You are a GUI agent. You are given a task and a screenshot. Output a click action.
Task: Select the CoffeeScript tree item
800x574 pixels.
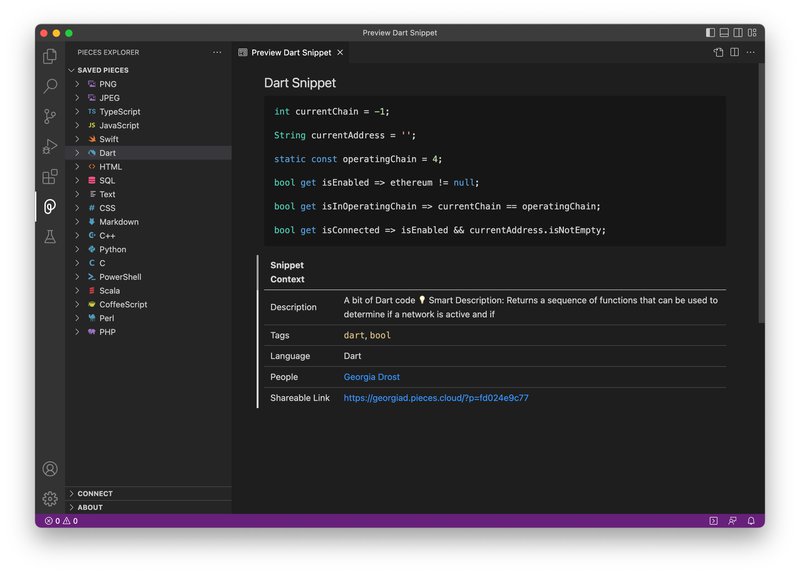point(148,304)
